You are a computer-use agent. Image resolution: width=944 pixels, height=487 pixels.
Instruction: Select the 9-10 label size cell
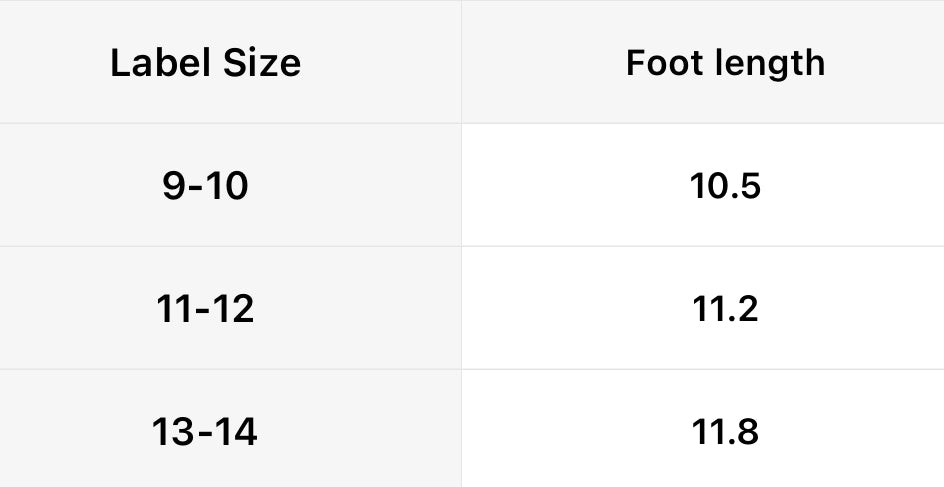[x=205, y=185]
